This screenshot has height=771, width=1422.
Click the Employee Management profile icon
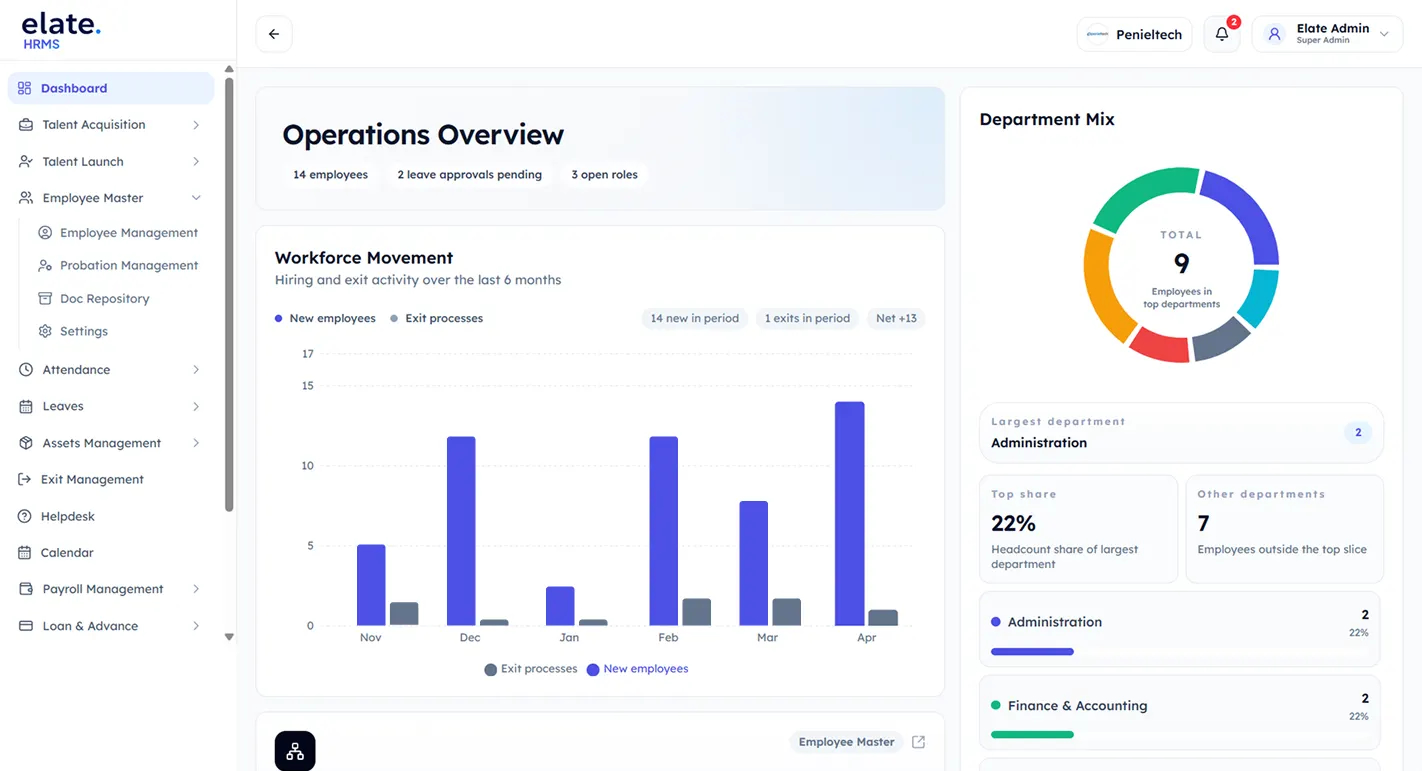coord(45,233)
